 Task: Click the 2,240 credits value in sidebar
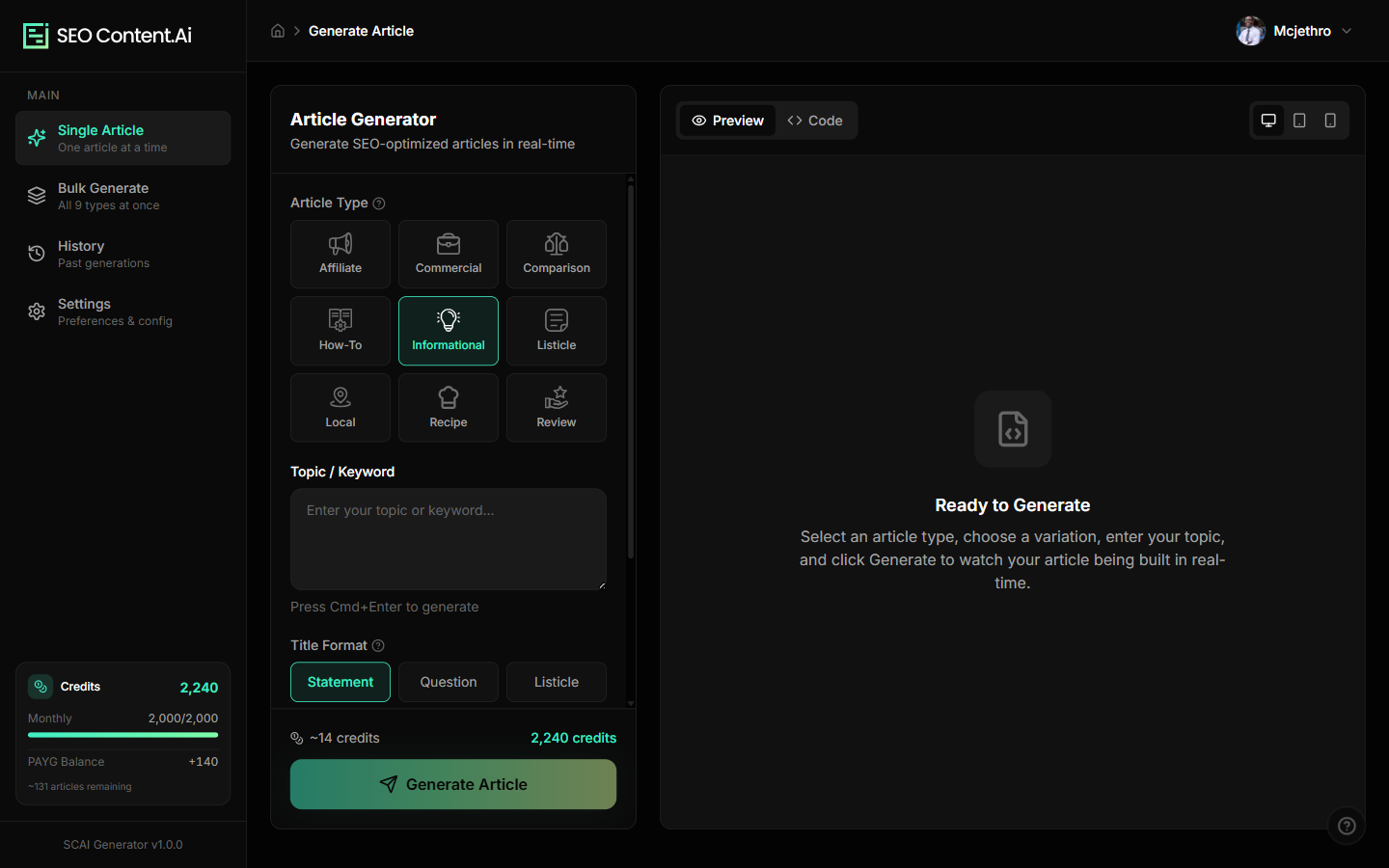pyautogui.click(x=199, y=688)
